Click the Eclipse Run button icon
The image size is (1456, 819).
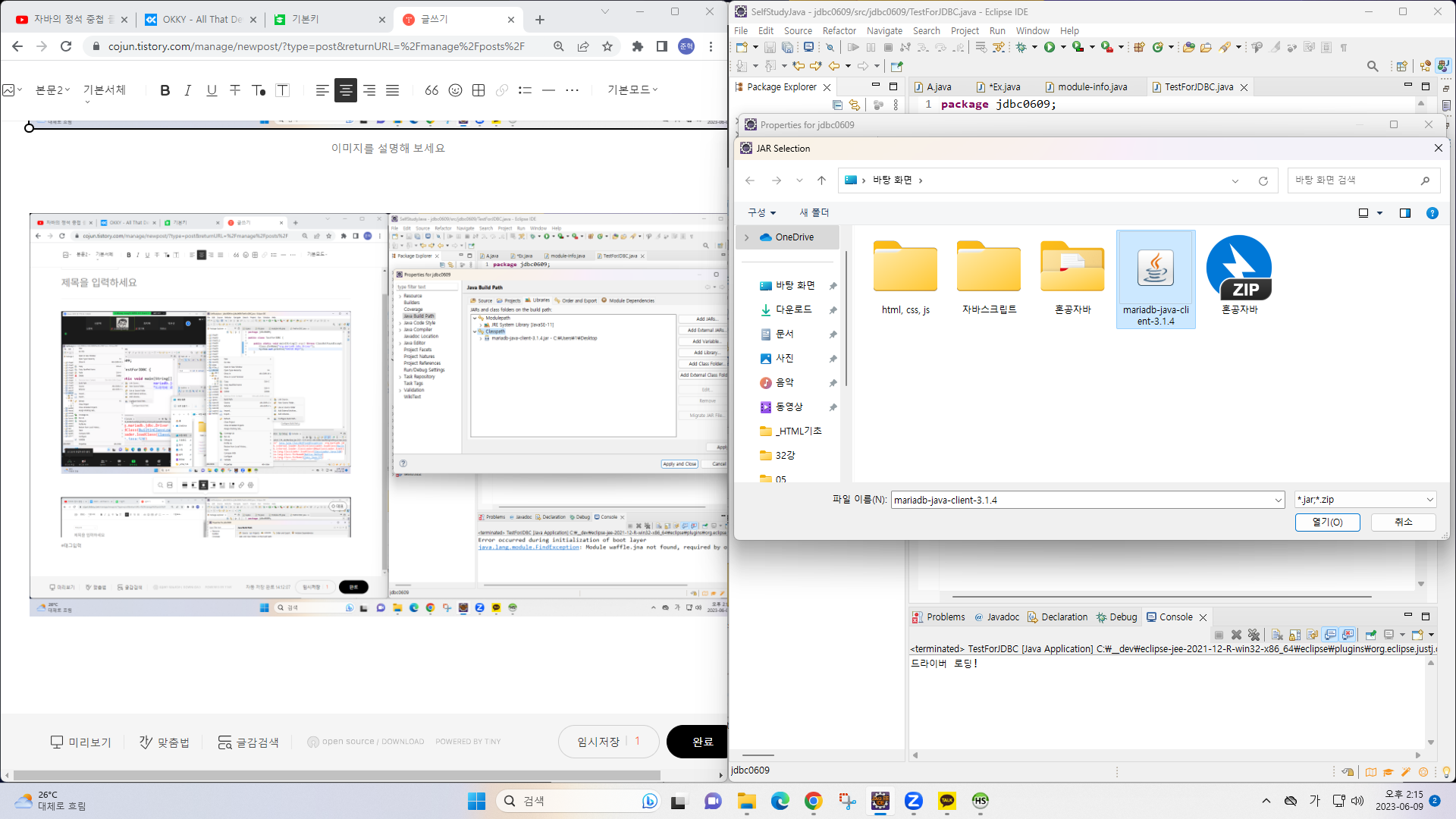[x=1049, y=47]
